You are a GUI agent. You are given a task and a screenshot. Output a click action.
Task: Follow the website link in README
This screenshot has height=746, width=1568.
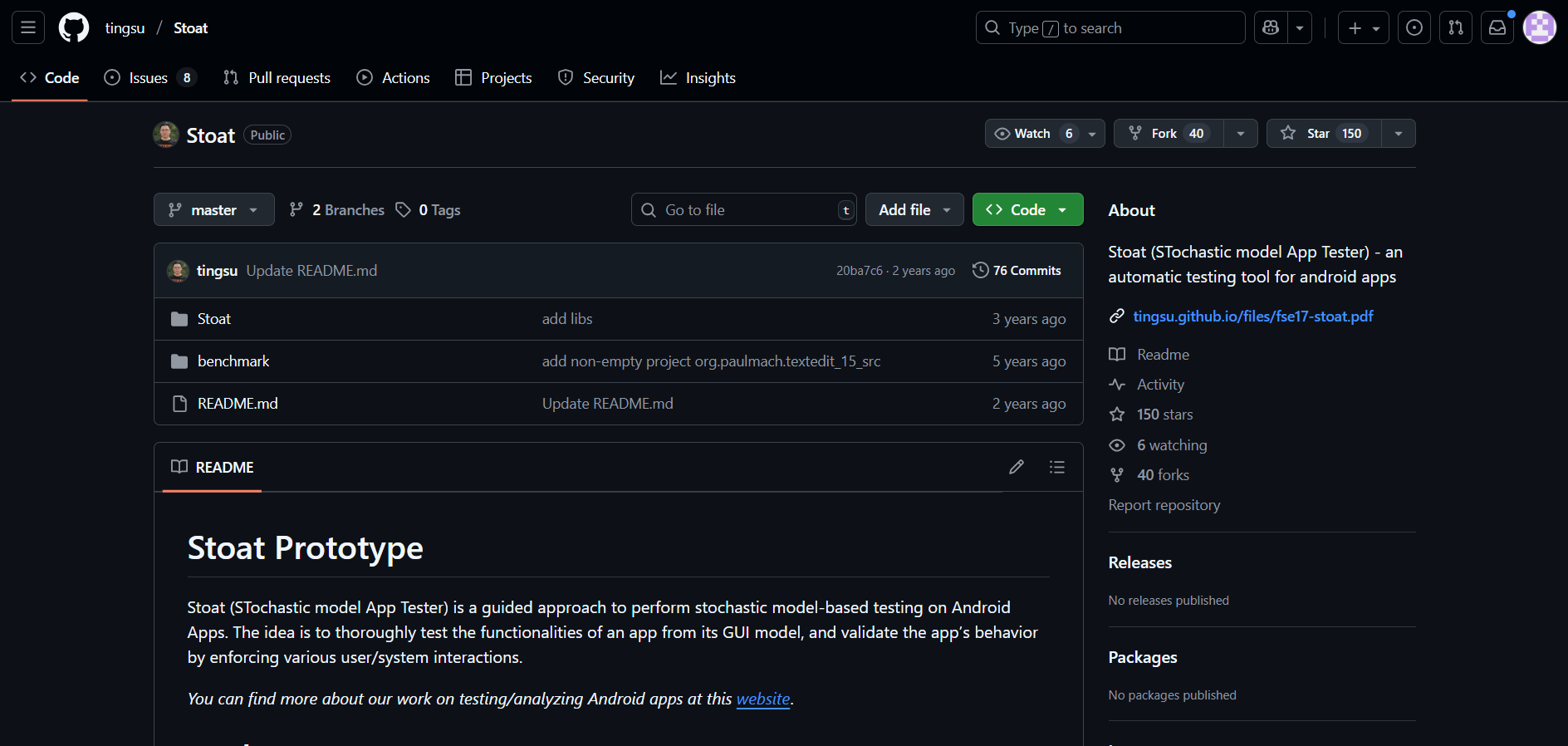[763, 699]
